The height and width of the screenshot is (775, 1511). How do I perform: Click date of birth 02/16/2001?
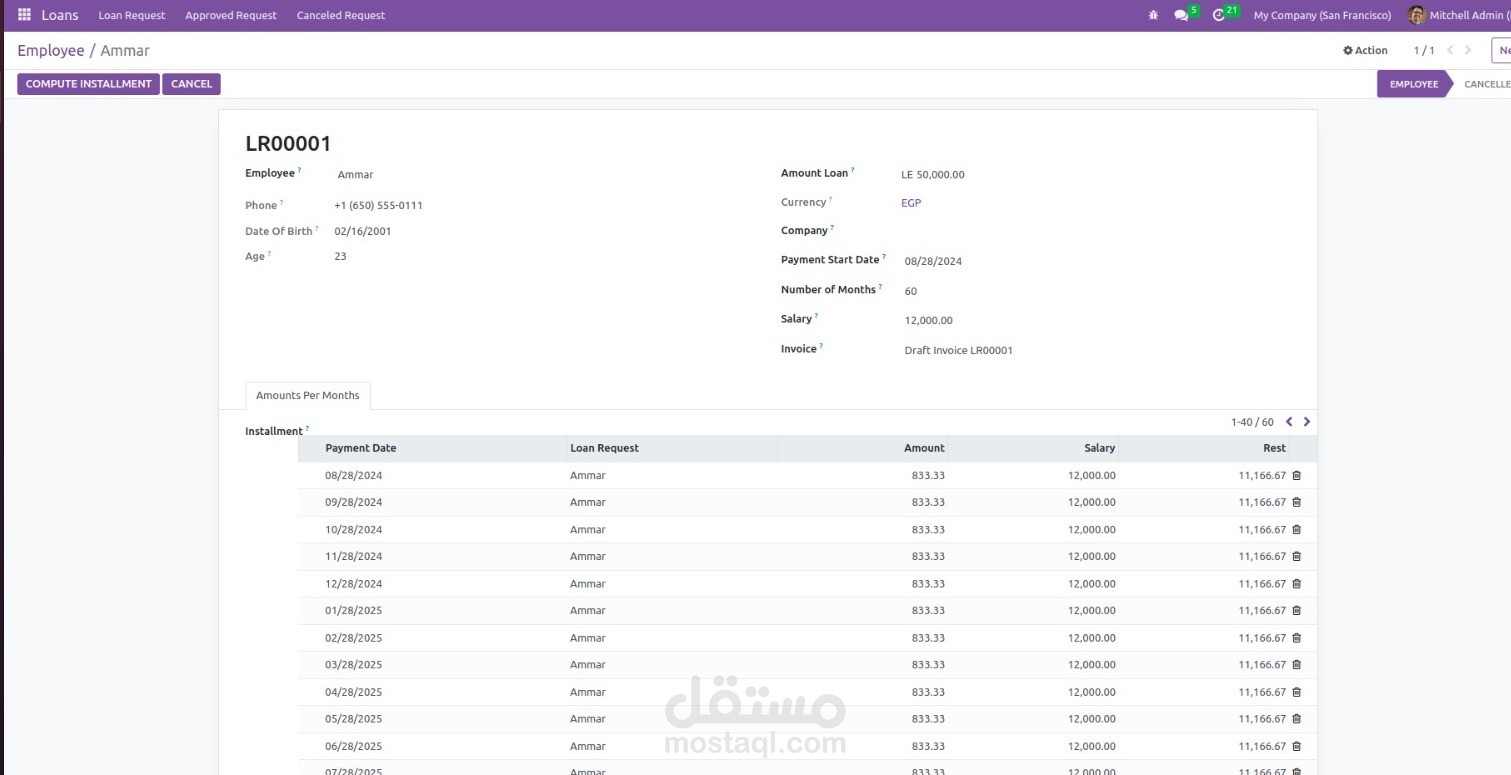(363, 232)
